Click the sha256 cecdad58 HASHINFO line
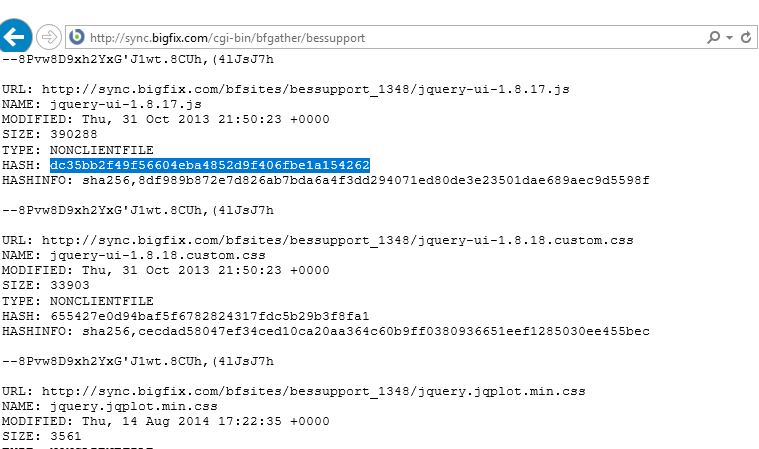Screen dimensions: 759x449 pyautogui.click(x=325, y=331)
